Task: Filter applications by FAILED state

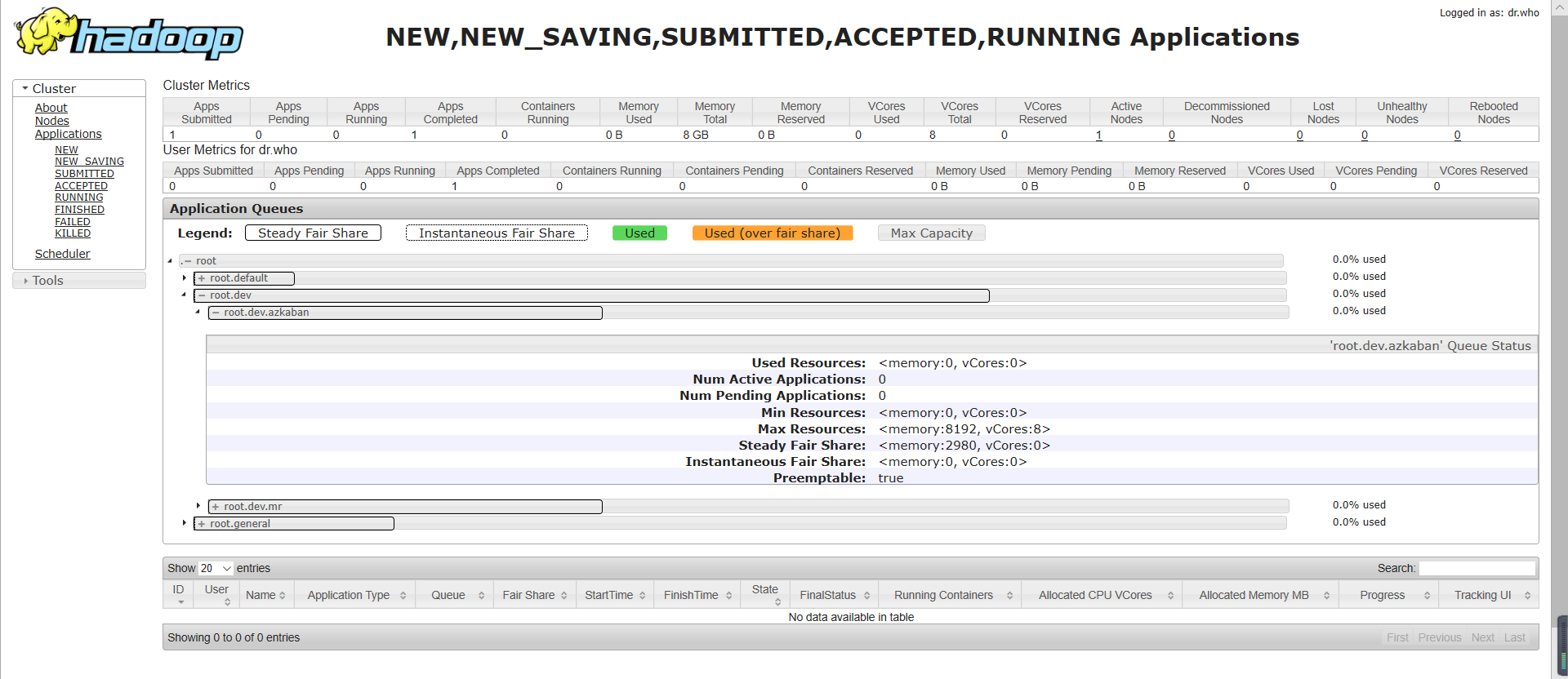Action: (73, 222)
